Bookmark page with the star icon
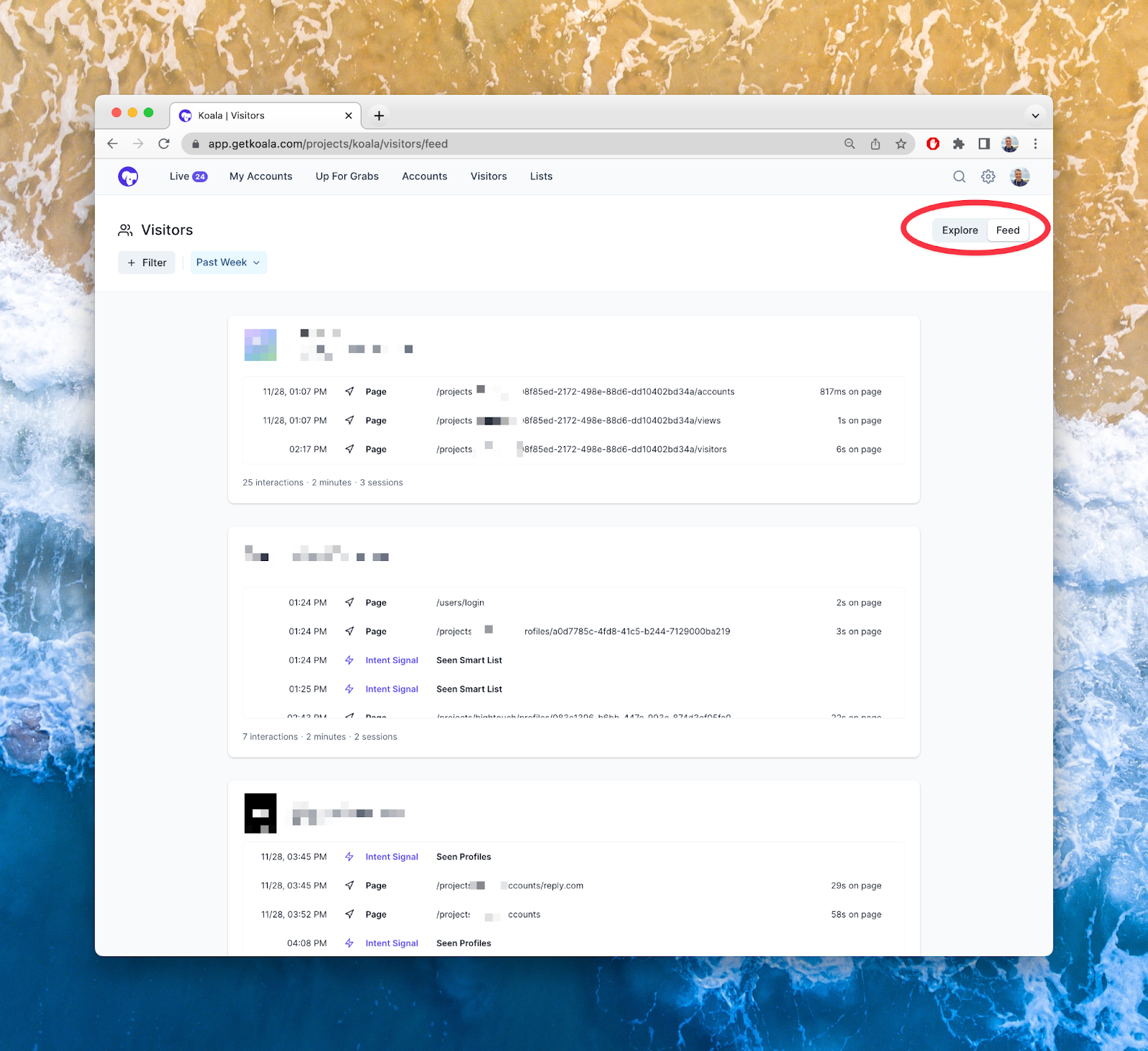Screen dimensions: 1148x1051 [x=900, y=143]
